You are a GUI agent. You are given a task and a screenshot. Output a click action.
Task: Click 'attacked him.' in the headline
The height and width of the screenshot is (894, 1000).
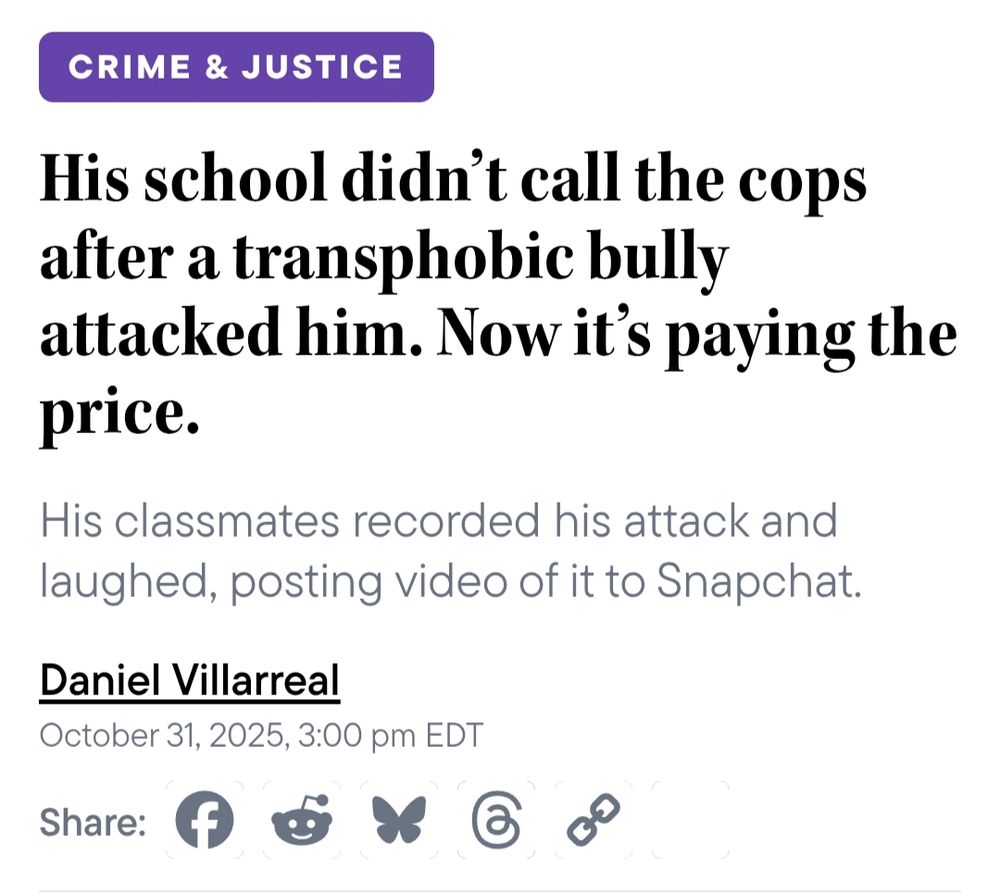[x=230, y=333]
